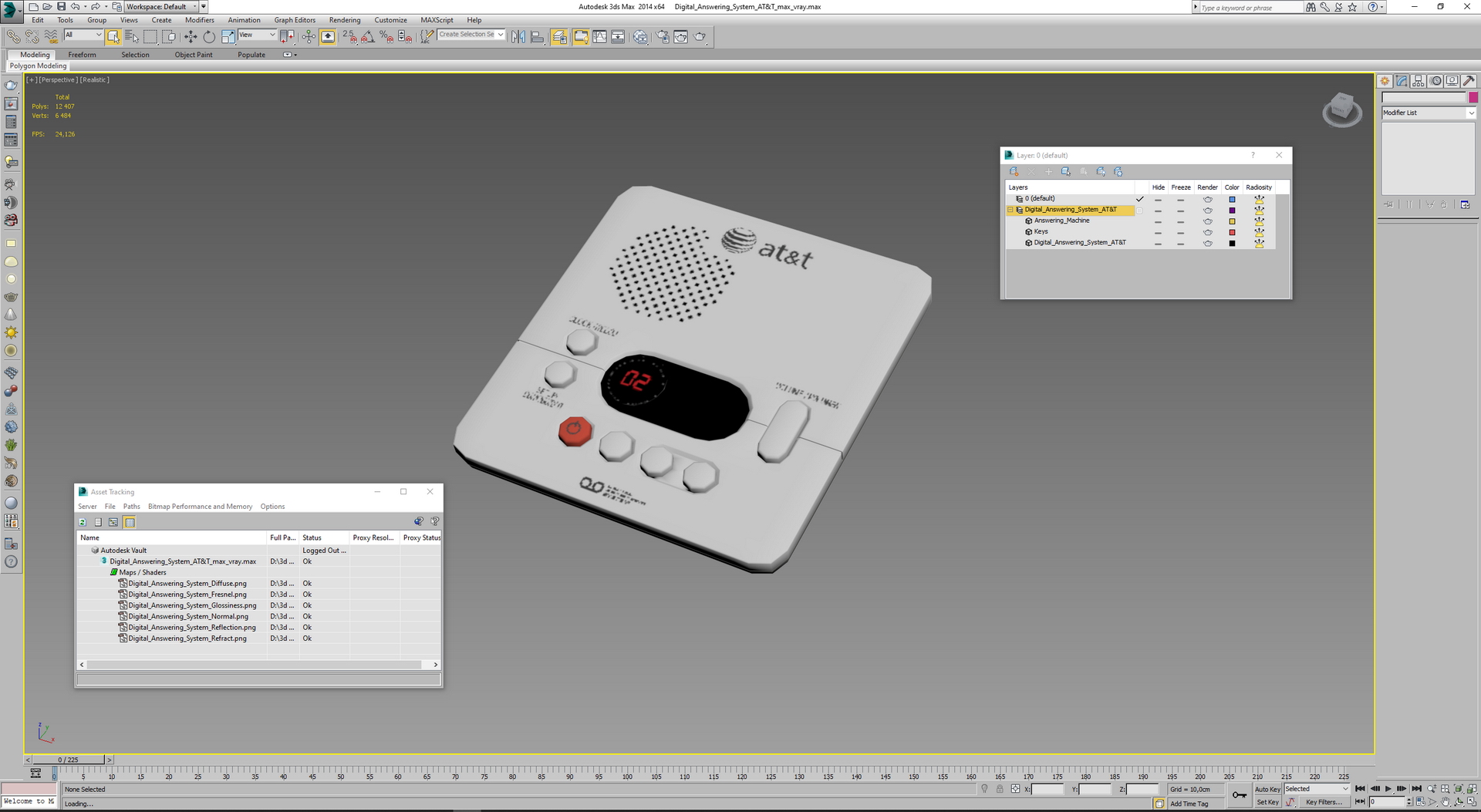
Task: Click the pink object color swatch in command panel
Action: point(1473,97)
